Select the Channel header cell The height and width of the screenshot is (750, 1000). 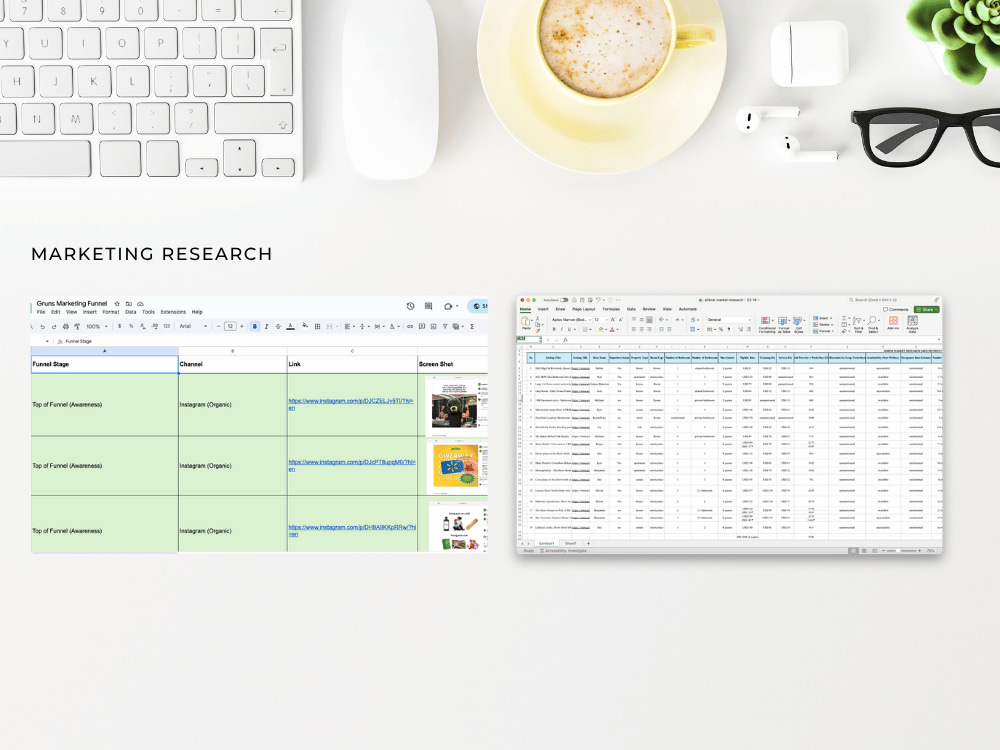pos(233,364)
